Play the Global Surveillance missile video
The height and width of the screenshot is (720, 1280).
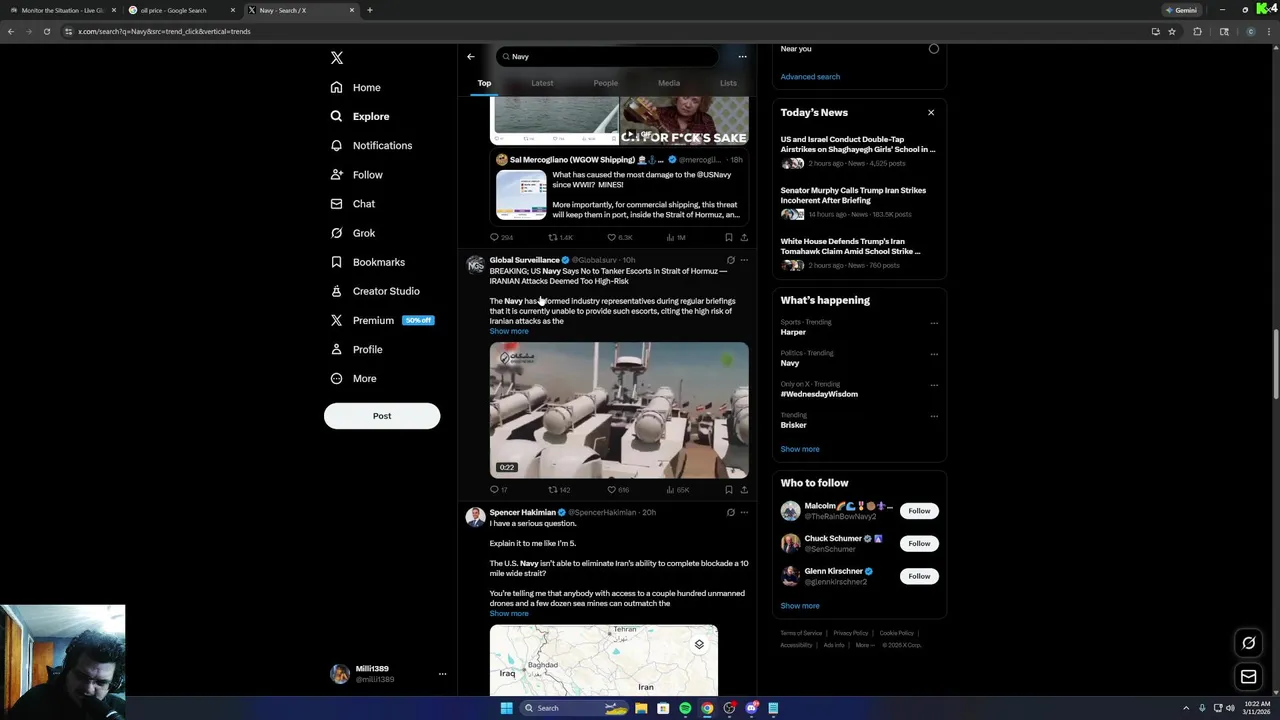[x=619, y=410]
